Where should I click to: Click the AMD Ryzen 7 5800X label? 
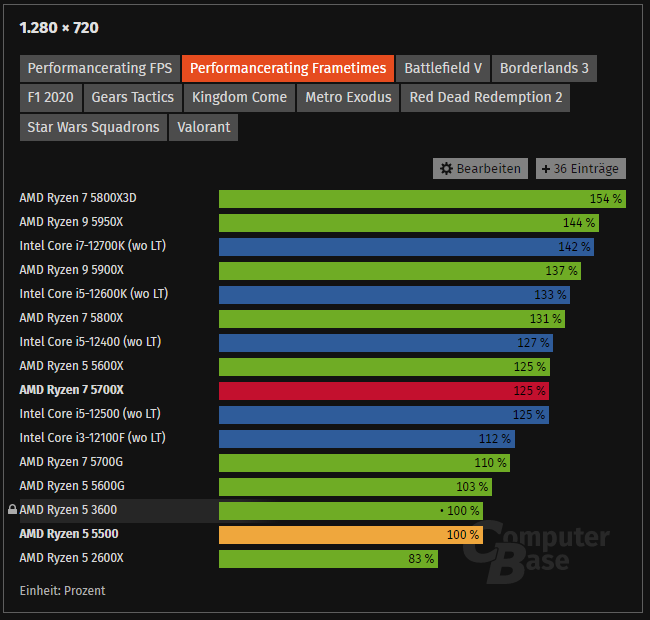coord(71,318)
